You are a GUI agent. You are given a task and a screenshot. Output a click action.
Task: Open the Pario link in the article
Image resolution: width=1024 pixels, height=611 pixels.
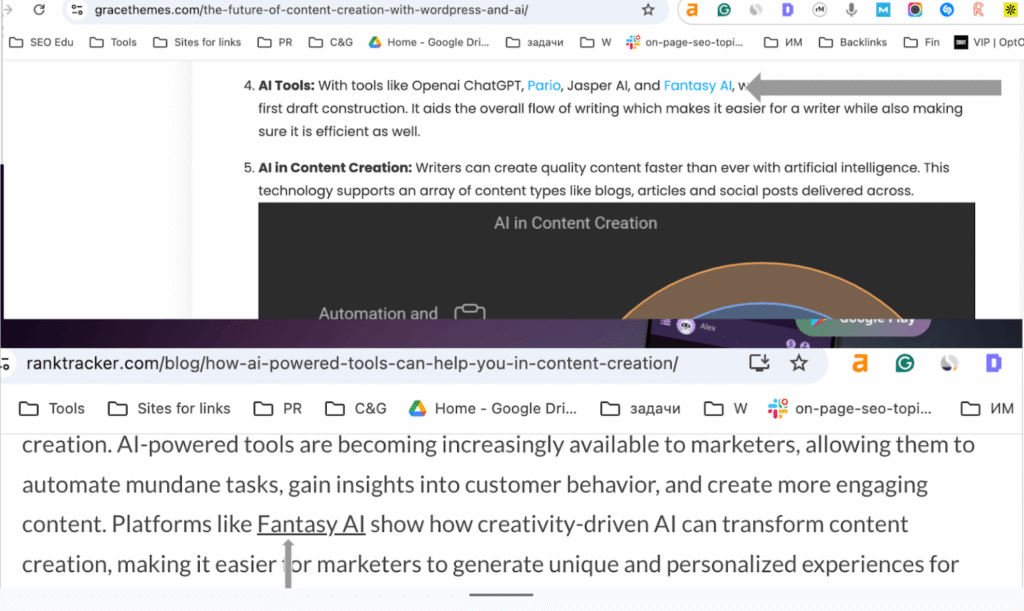click(543, 85)
